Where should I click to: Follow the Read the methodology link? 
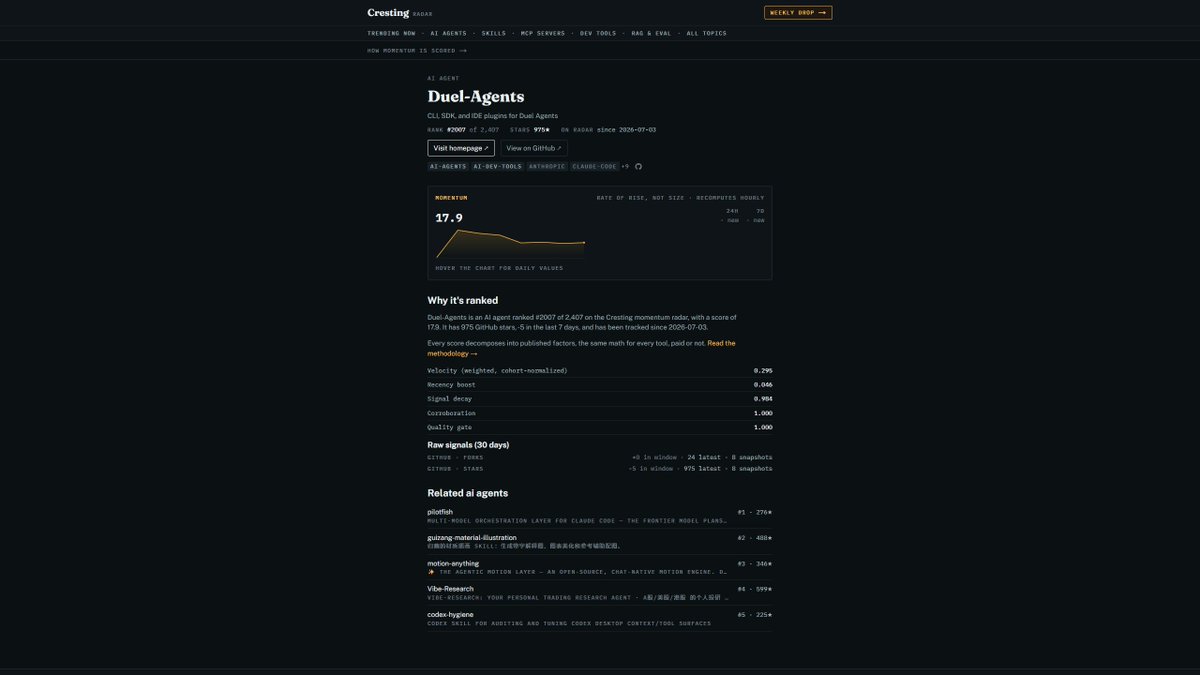pos(581,348)
